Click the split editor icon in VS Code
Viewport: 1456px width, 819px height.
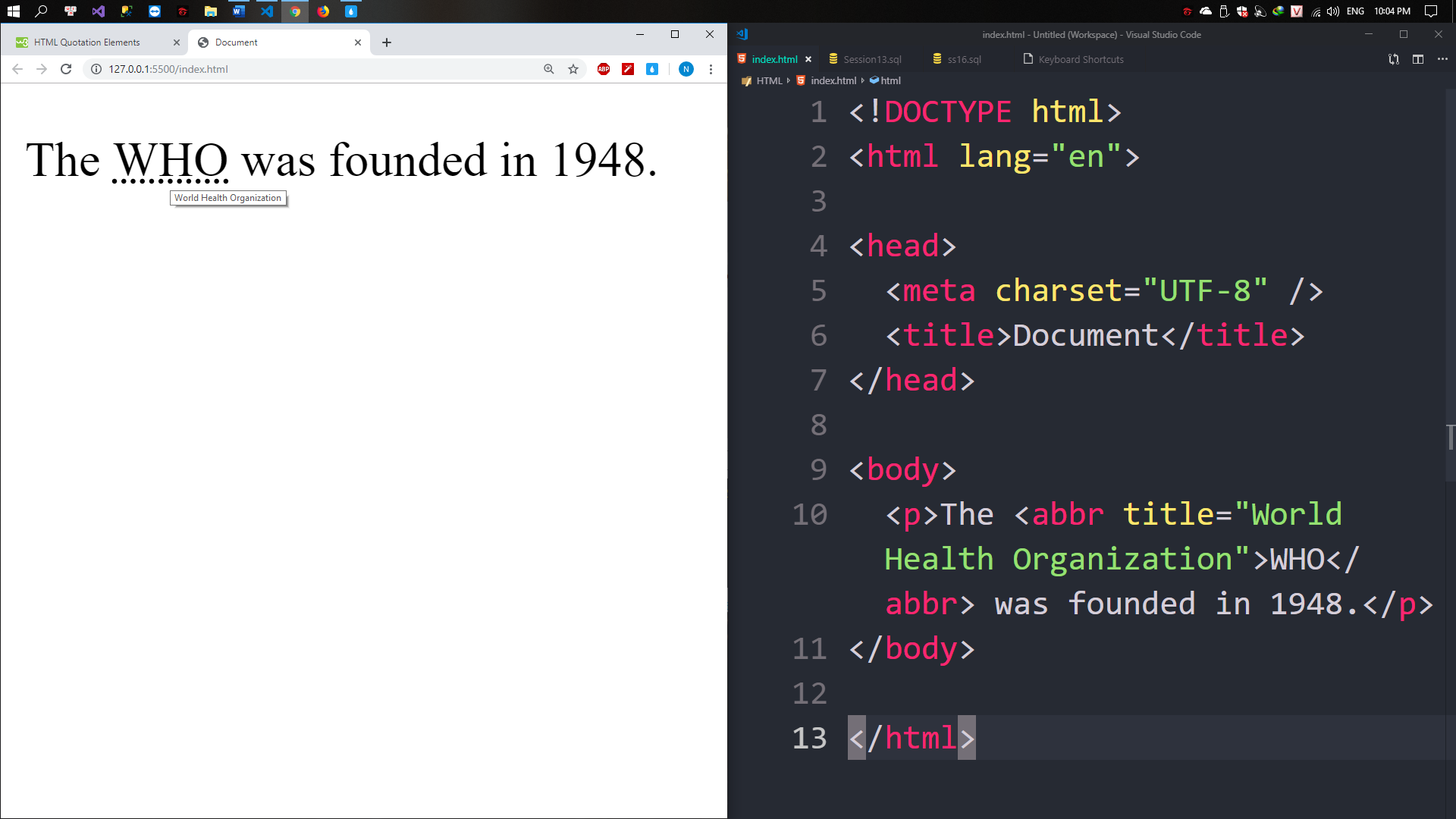1418,59
